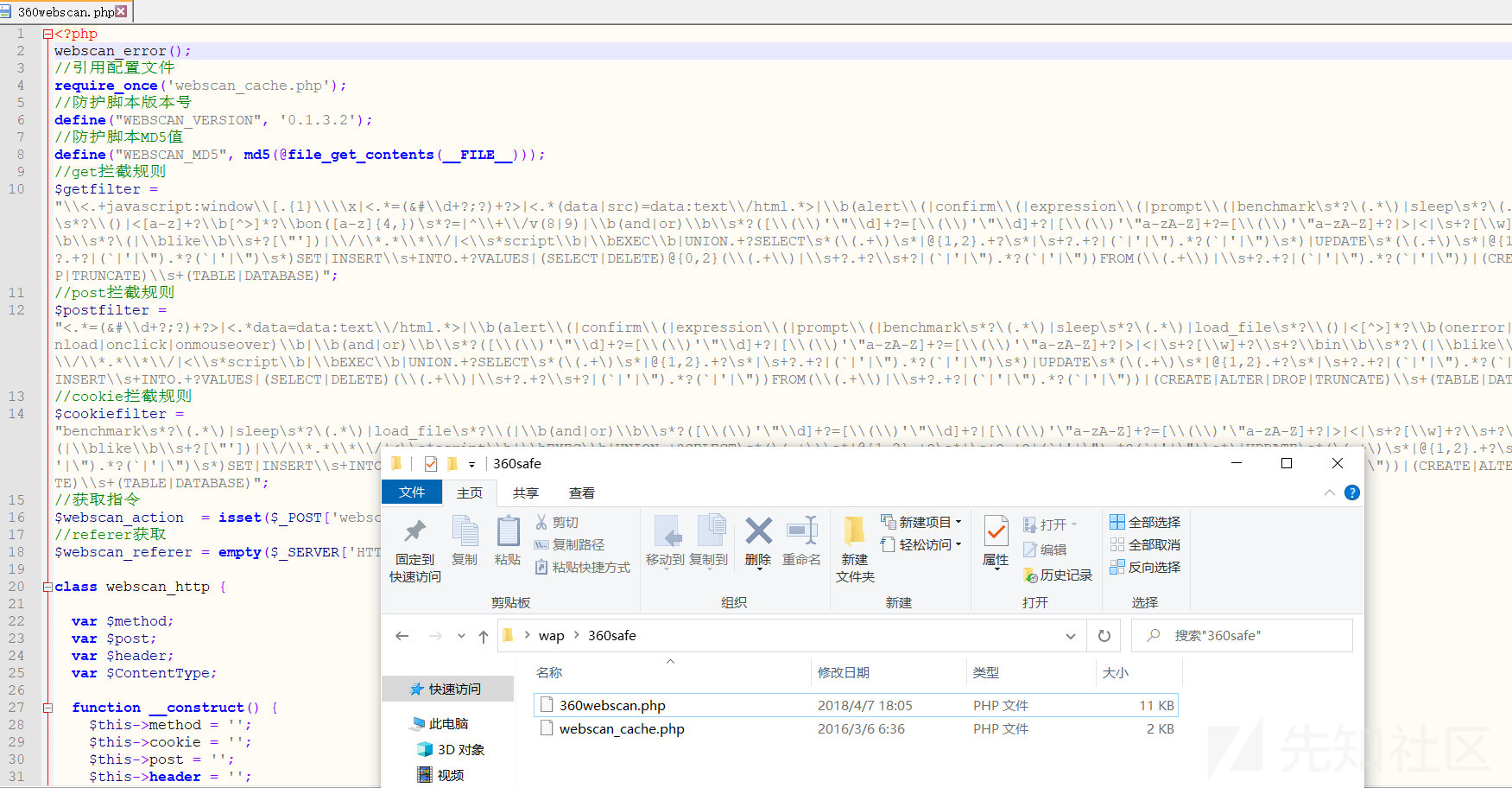Click the webscan_error(); line in editor

(x=123, y=51)
